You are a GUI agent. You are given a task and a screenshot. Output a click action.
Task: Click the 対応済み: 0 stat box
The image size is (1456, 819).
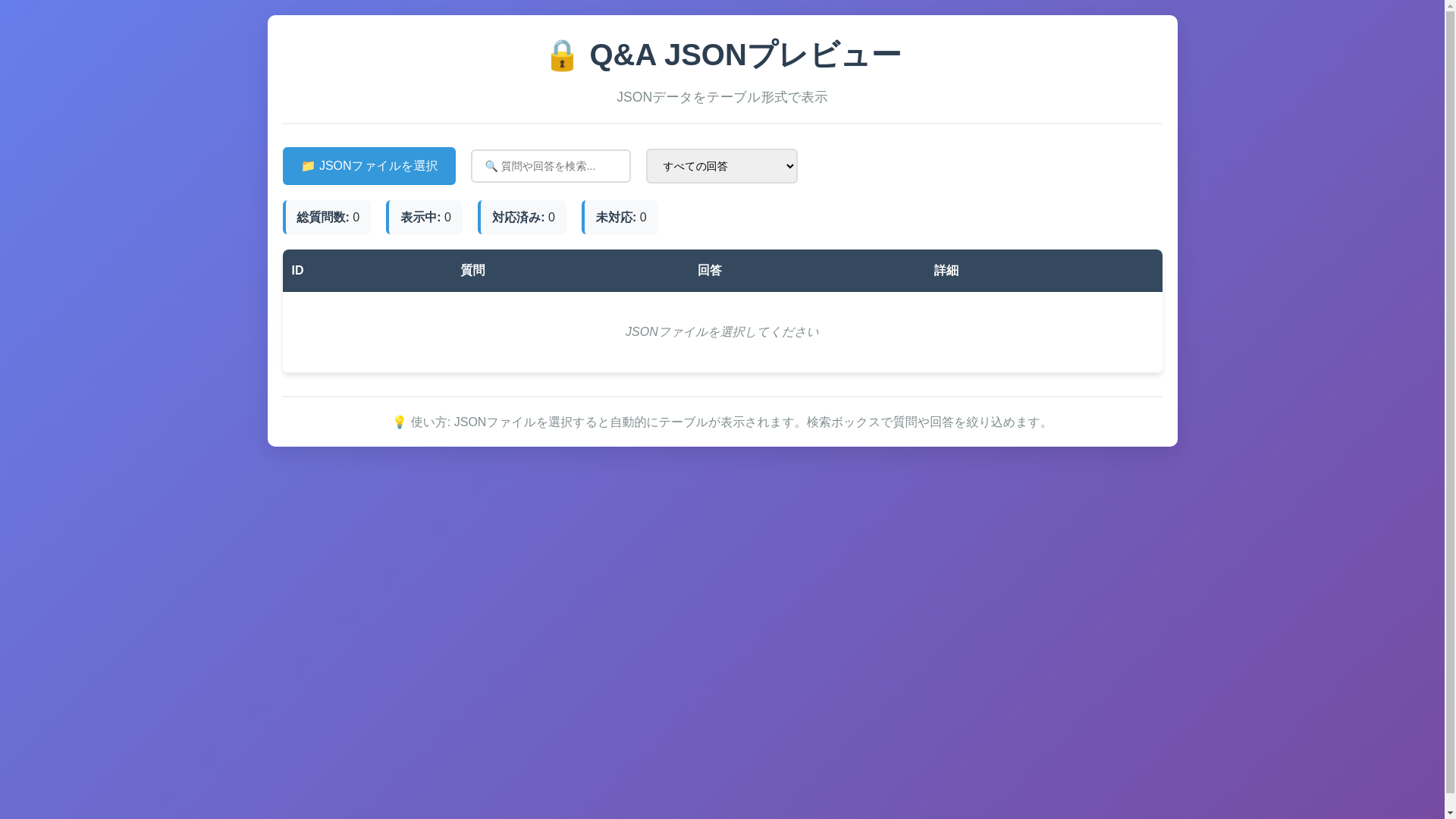522,218
